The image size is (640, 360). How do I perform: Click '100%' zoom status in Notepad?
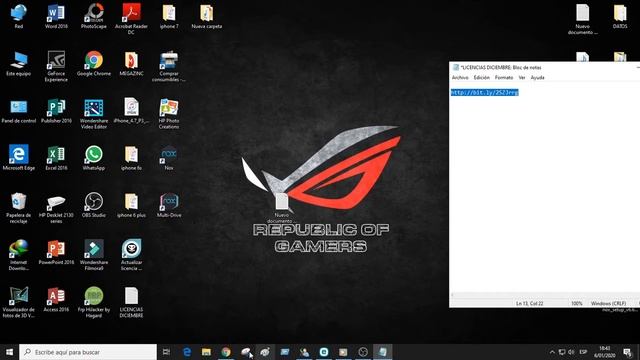click(x=577, y=304)
